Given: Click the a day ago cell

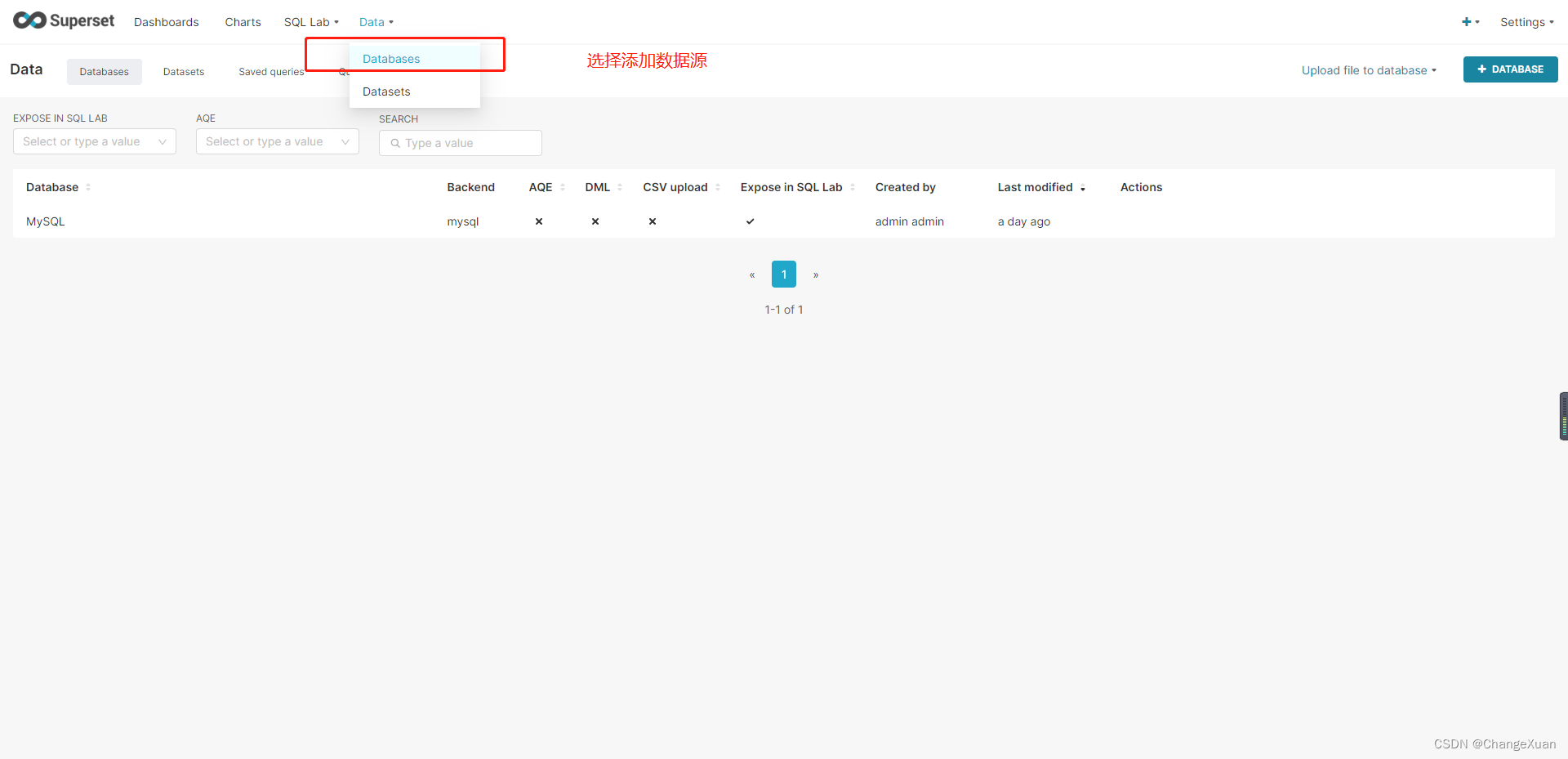Looking at the screenshot, I should tap(1024, 221).
